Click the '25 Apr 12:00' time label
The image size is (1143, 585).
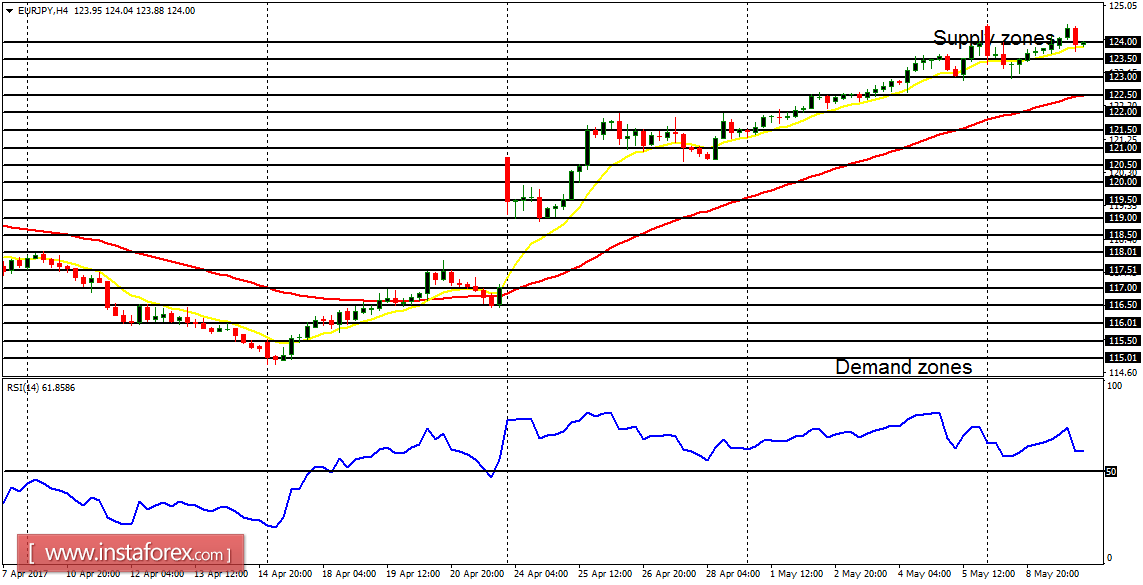coord(606,575)
